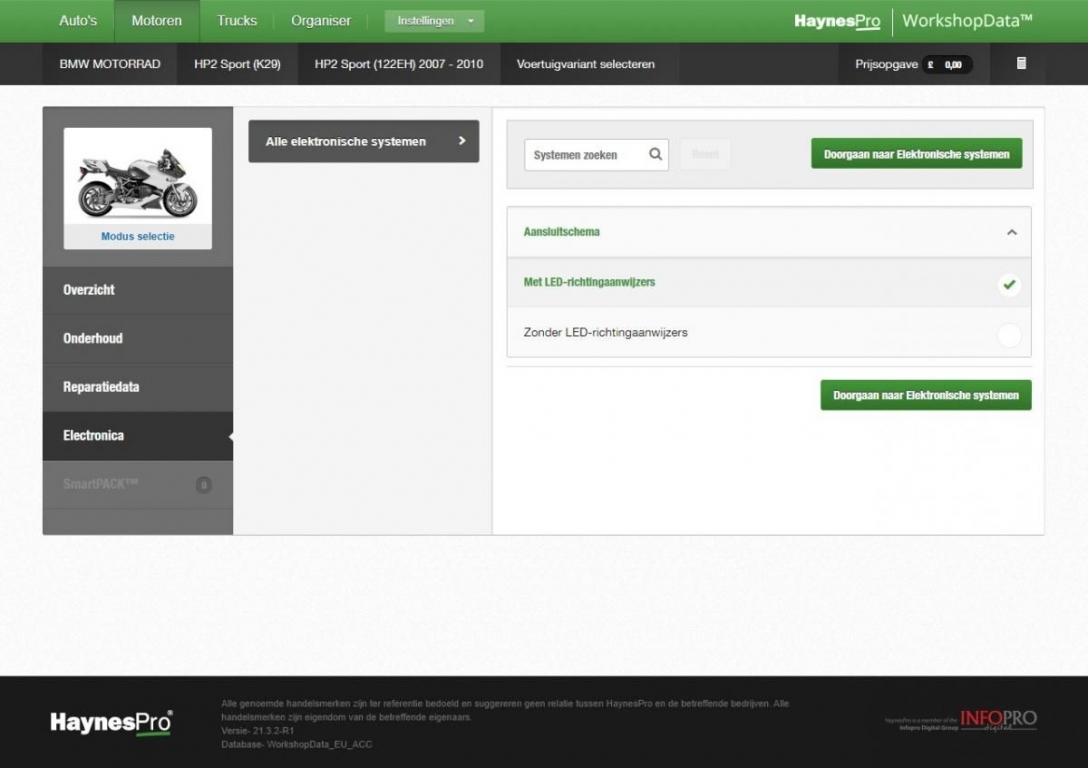Viewport: 1088px width, 768px height.
Task: Switch to the Trucks tab
Action: coord(237,21)
